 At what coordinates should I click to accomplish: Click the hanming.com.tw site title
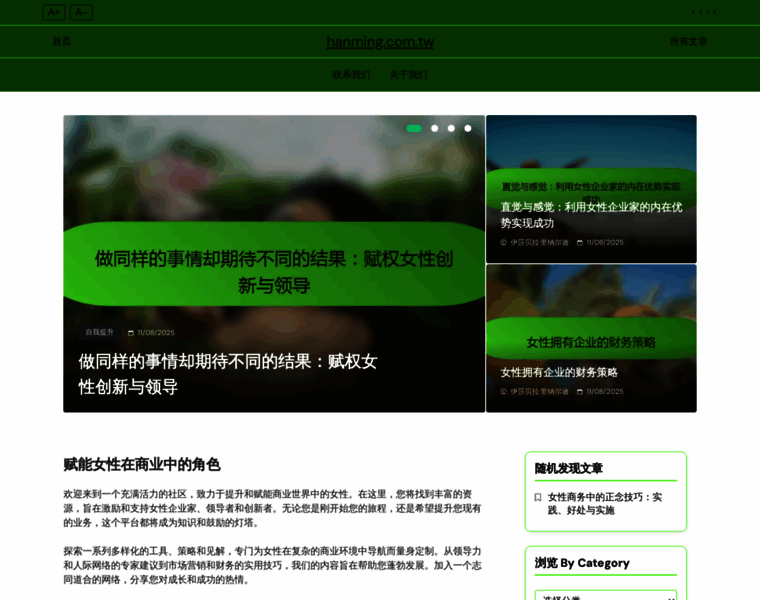point(380,42)
